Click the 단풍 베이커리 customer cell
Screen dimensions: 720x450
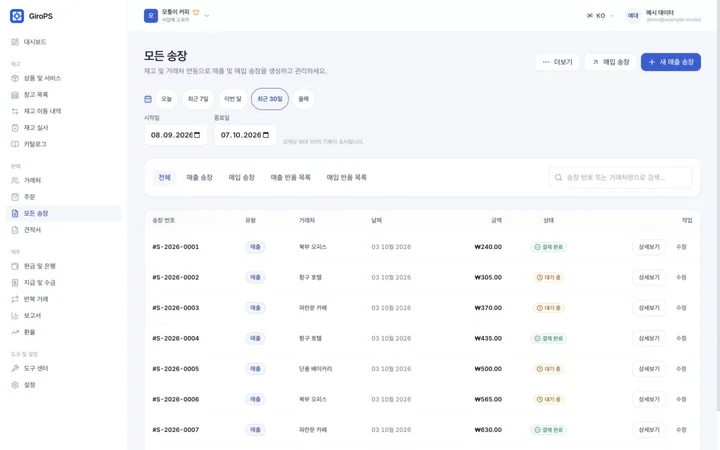pos(315,369)
